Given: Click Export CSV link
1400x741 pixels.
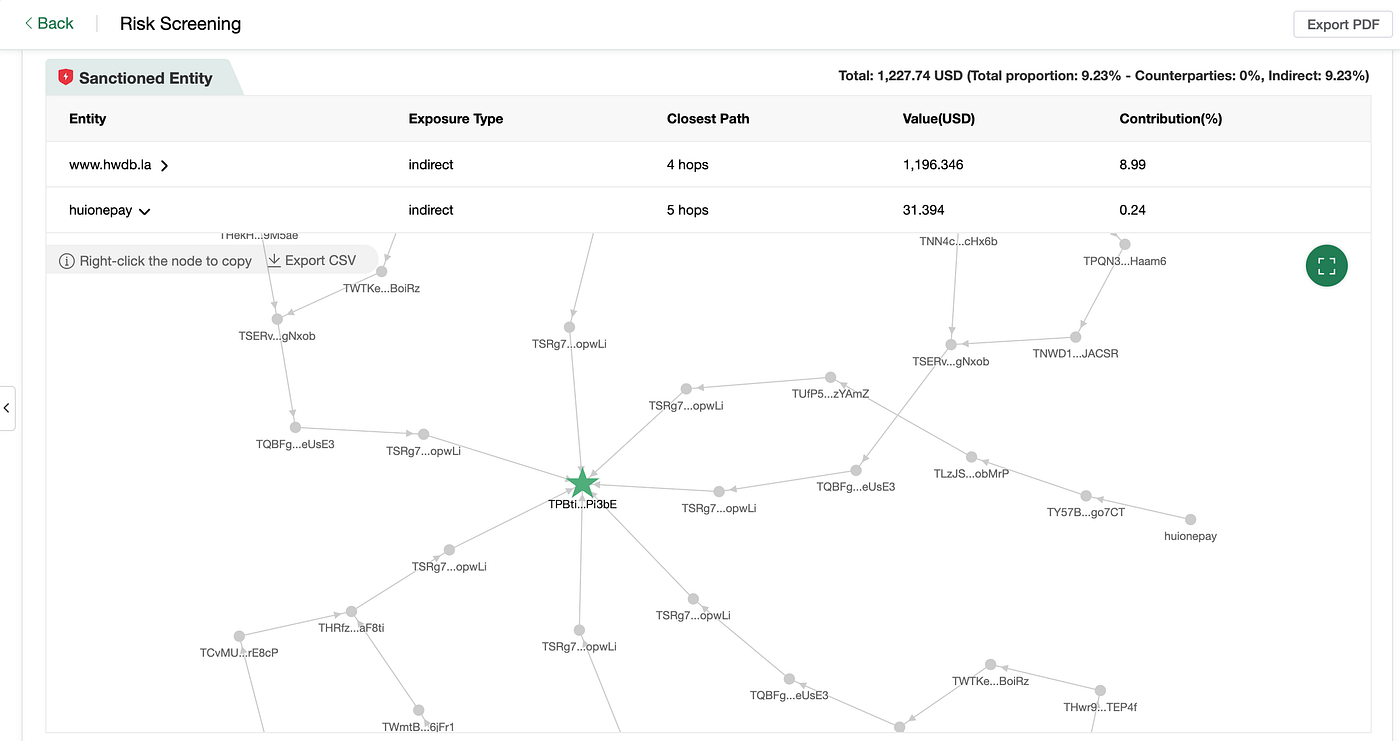Looking at the screenshot, I should click(312, 261).
